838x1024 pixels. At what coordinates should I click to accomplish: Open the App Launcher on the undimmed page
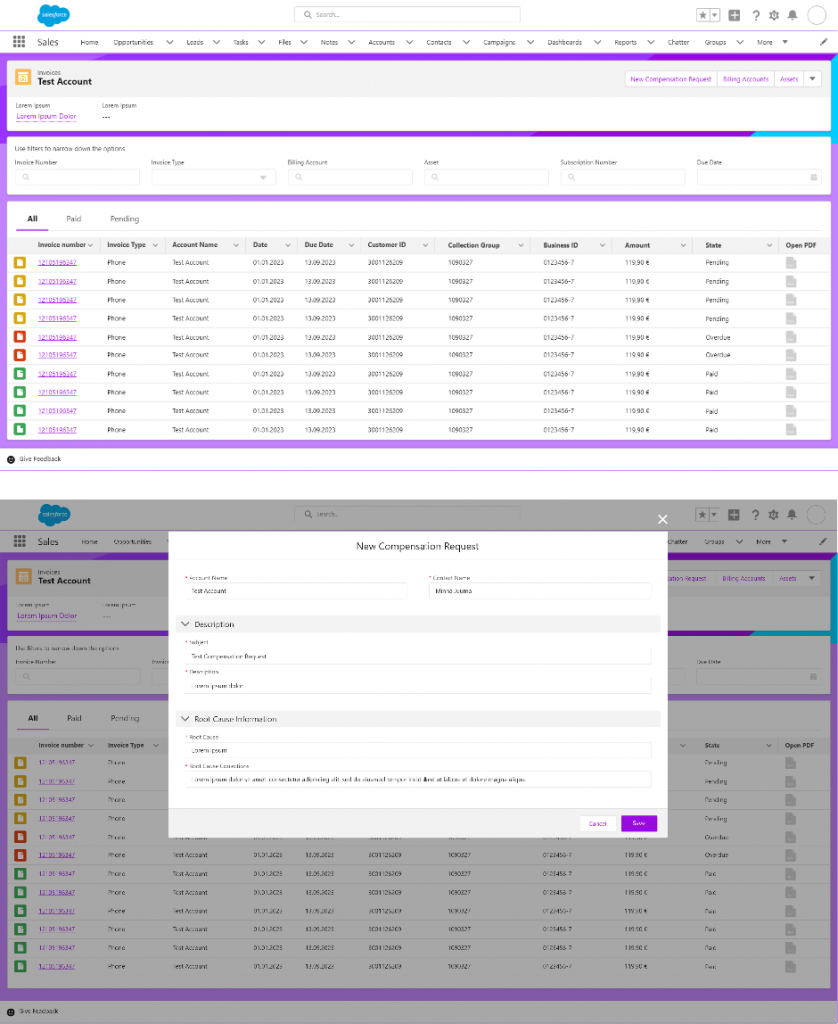(19, 42)
